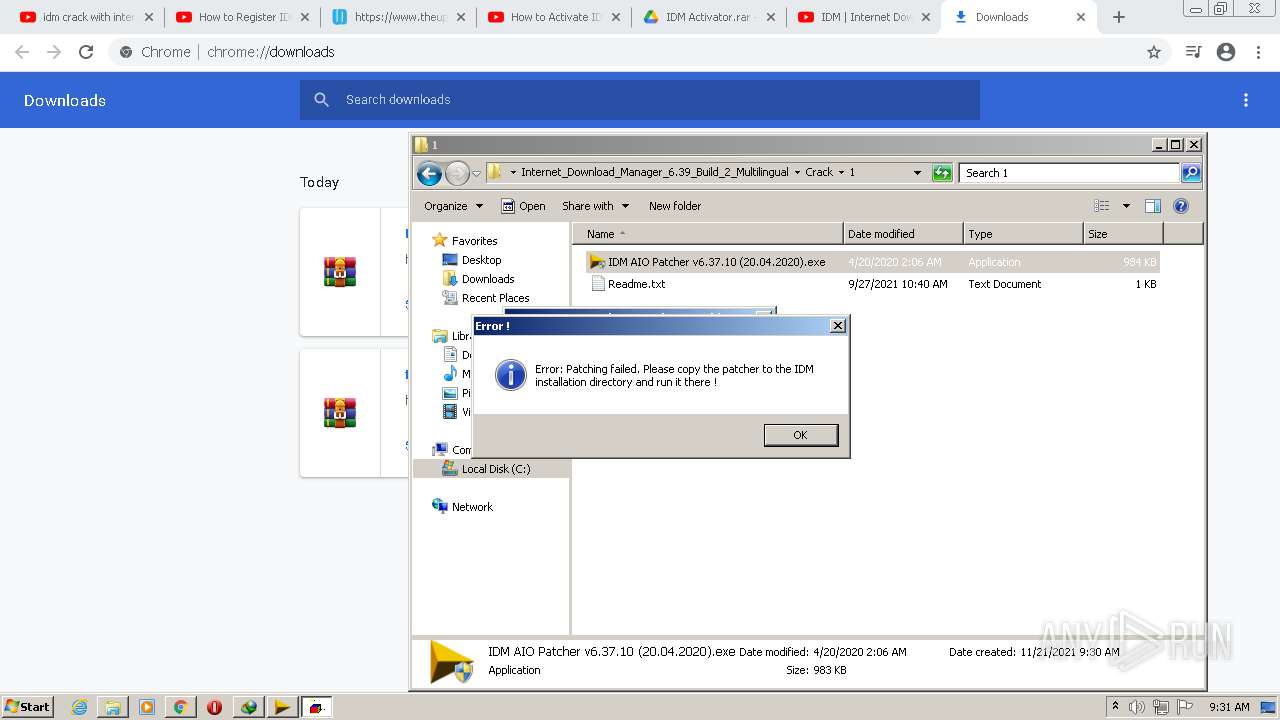Bookmark this page star icon

click(x=1154, y=52)
